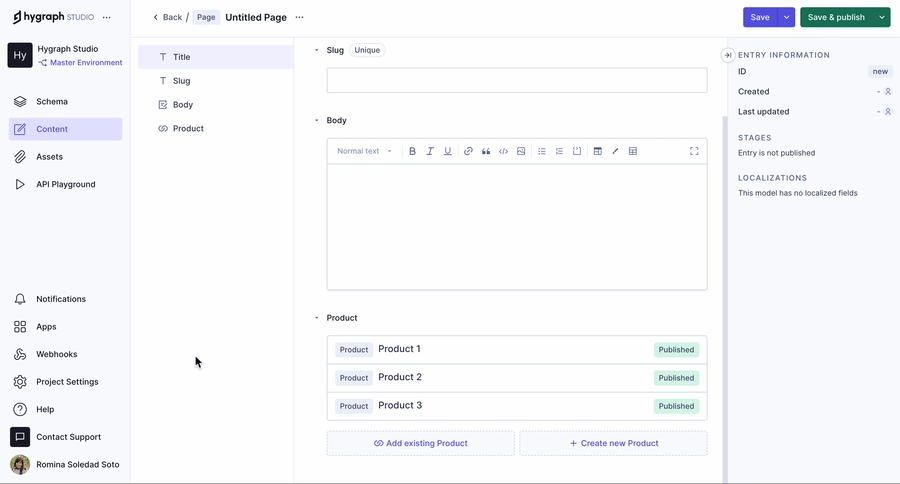This screenshot has height=484, width=900.
Task: Open the Save & publish dropdown arrow
Action: [x=881, y=17]
